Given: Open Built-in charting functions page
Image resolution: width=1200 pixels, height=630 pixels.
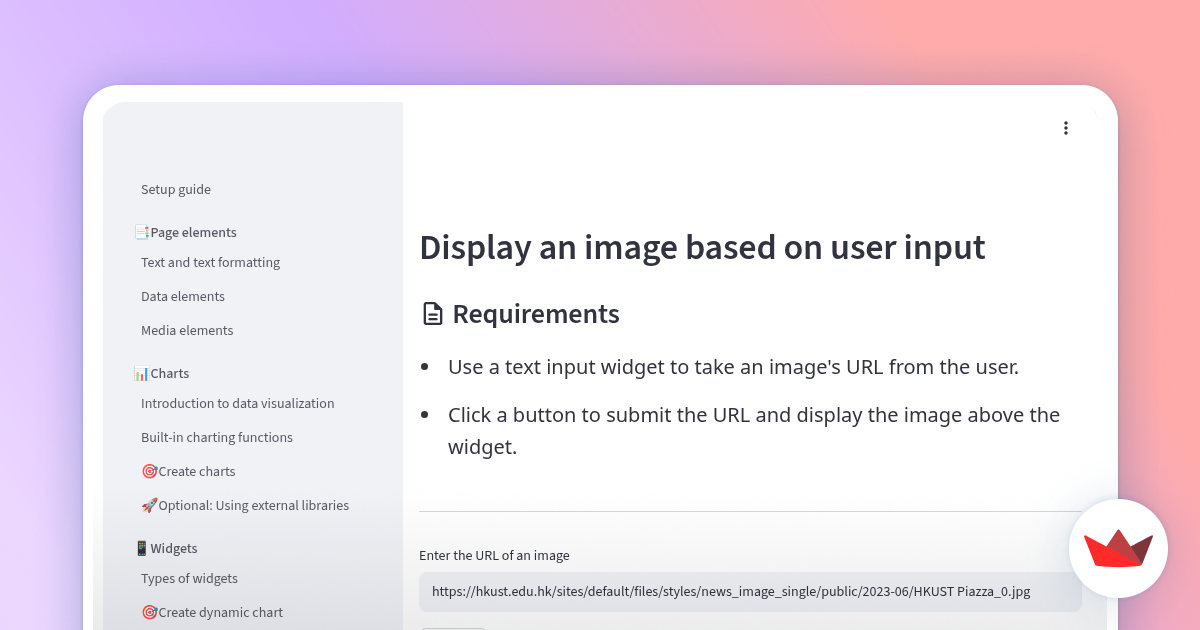Looking at the screenshot, I should click(217, 438).
